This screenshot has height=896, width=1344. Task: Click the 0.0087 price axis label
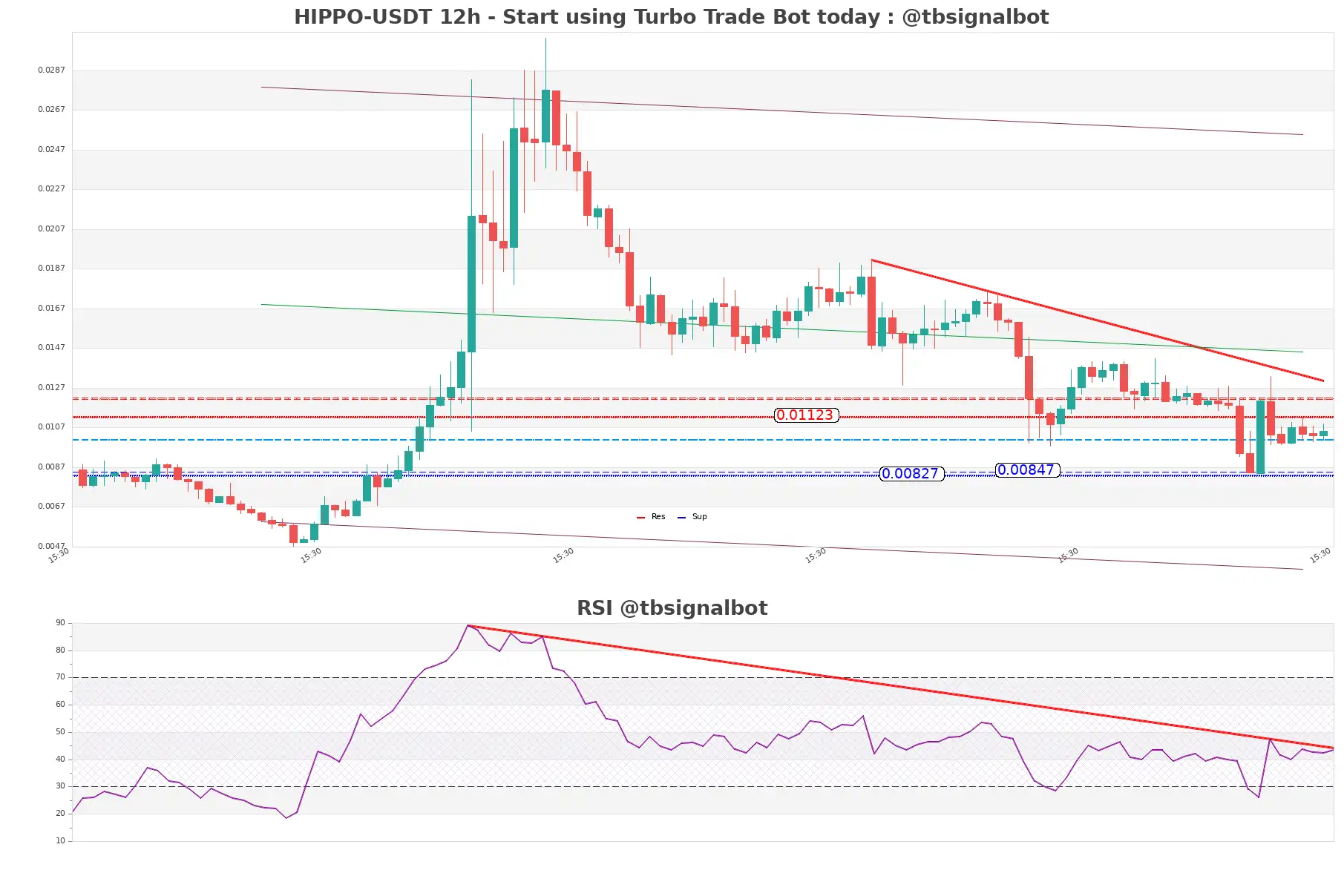(51, 467)
